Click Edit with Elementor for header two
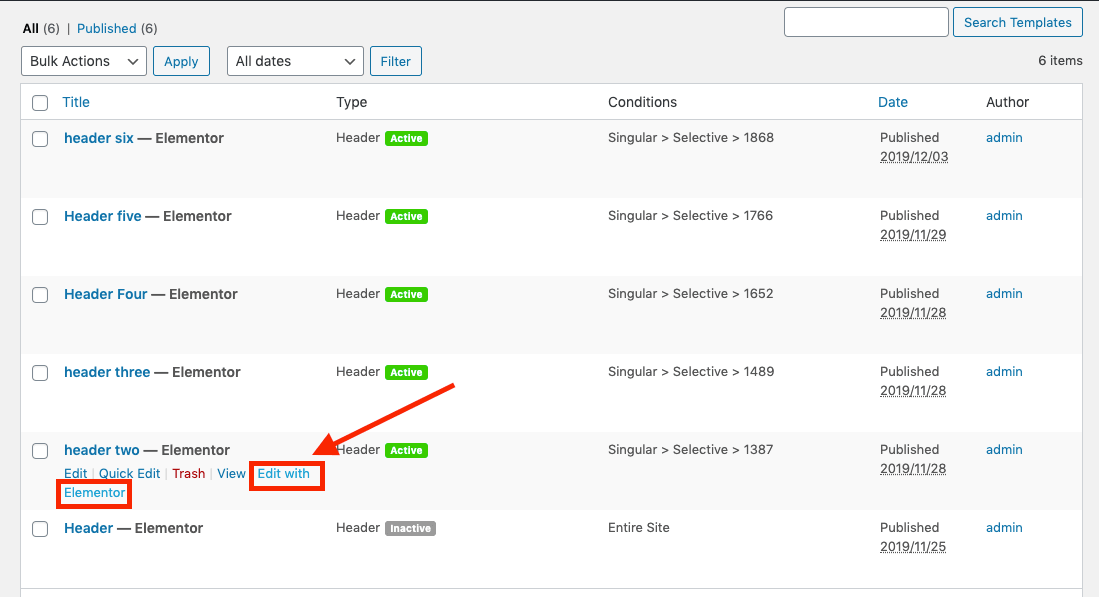The image size is (1099, 597). click(287, 473)
